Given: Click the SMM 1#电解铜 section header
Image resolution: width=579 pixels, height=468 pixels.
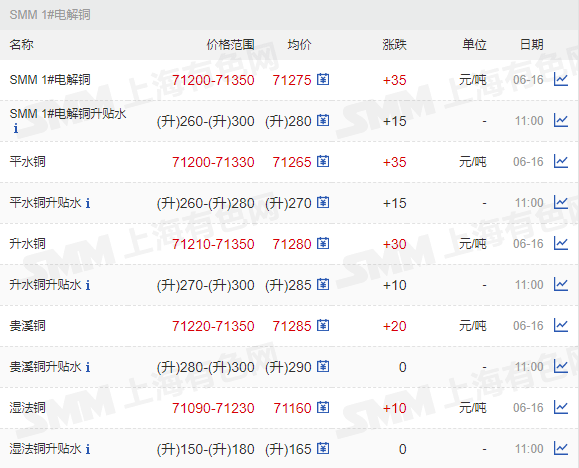Looking at the screenshot, I should (50, 15).
